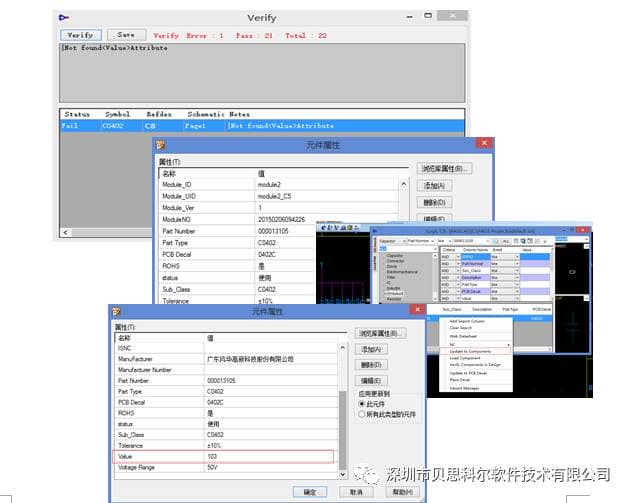
Task: Select Electromechanical in the category list
Action: (402, 272)
